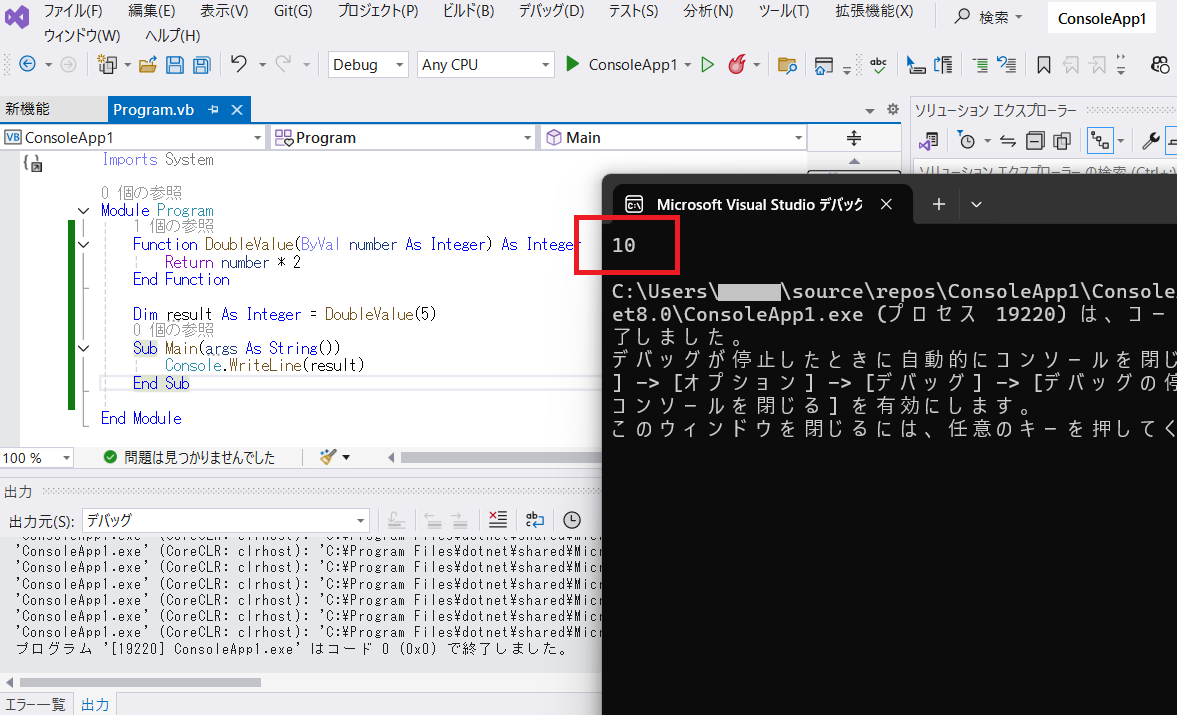Switch to the エラー一覧 tab

click(36, 704)
